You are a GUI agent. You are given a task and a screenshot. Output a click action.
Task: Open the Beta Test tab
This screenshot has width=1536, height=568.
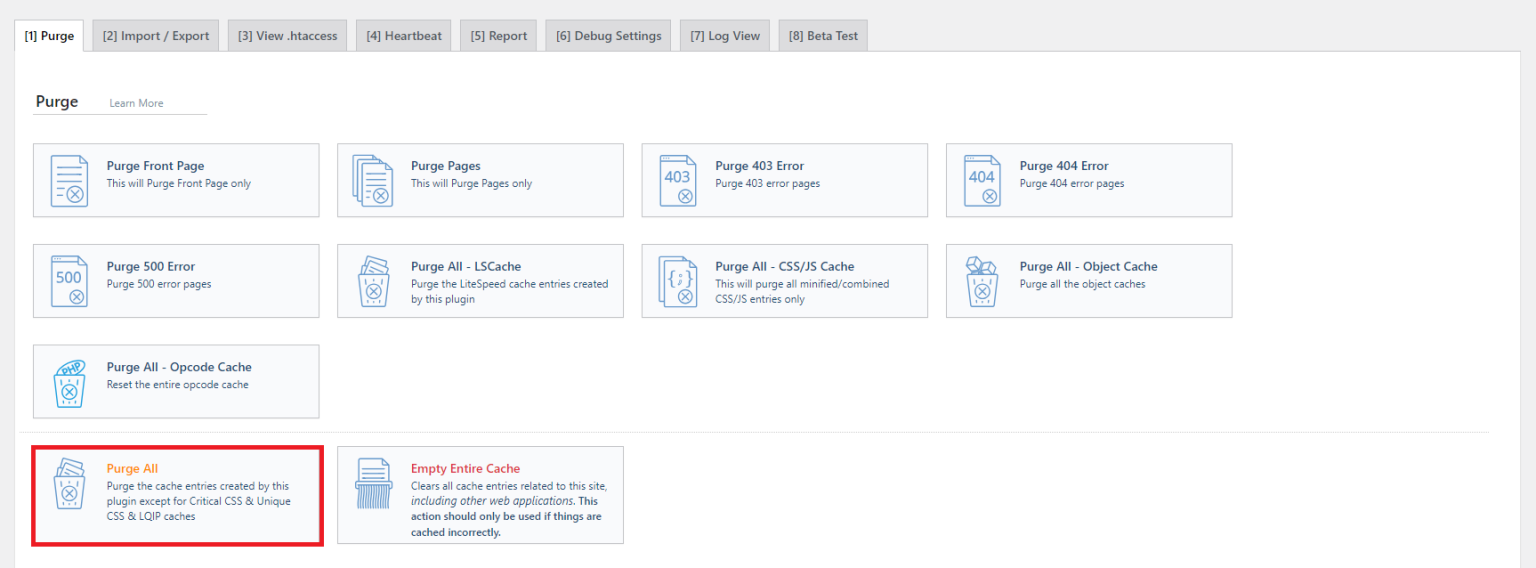point(823,36)
